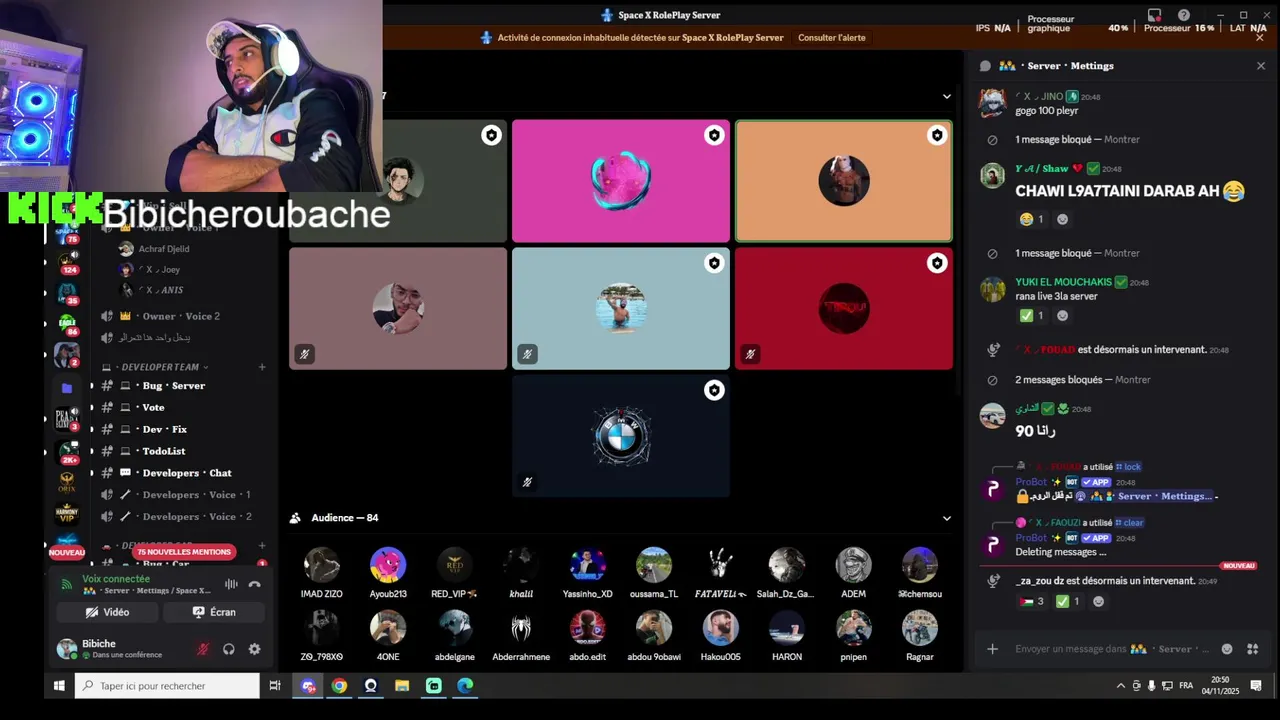Viewport: 1280px width, 720px height.
Task: Open audience member IMAD ZIZO
Action: pyautogui.click(x=322, y=572)
